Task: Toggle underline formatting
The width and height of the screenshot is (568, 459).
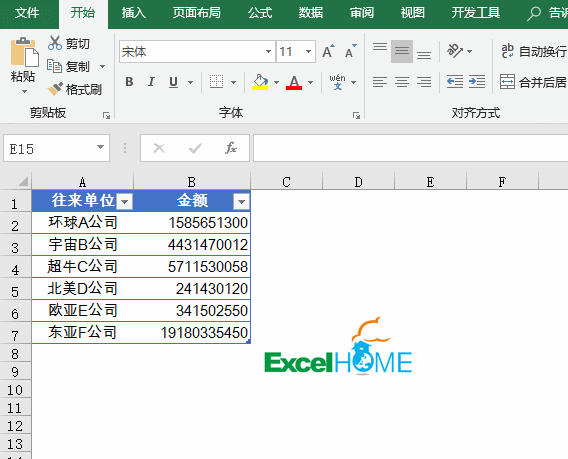Action: (174, 82)
